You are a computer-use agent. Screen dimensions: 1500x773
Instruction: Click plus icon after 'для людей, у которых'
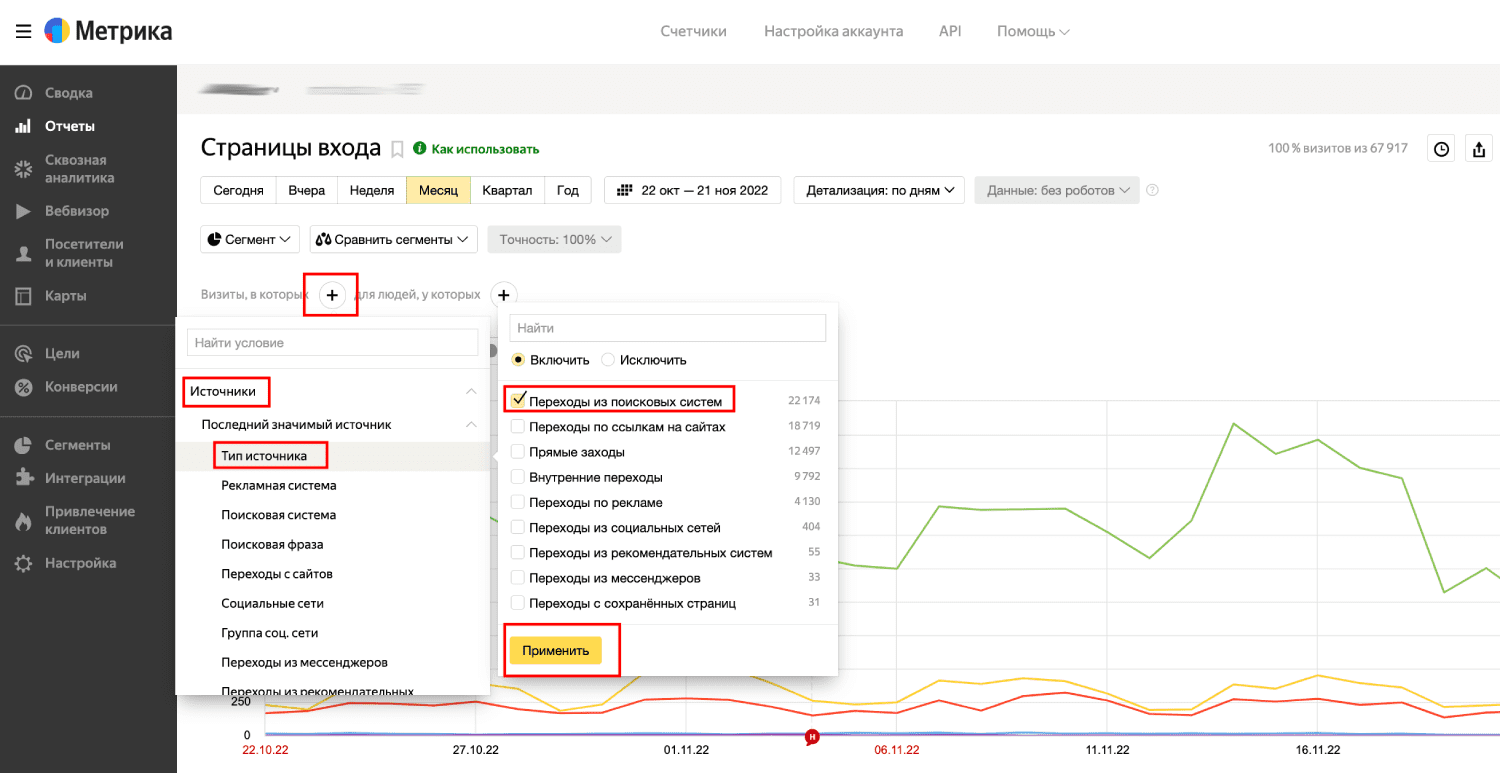pyautogui.click(x=504, y=295)
